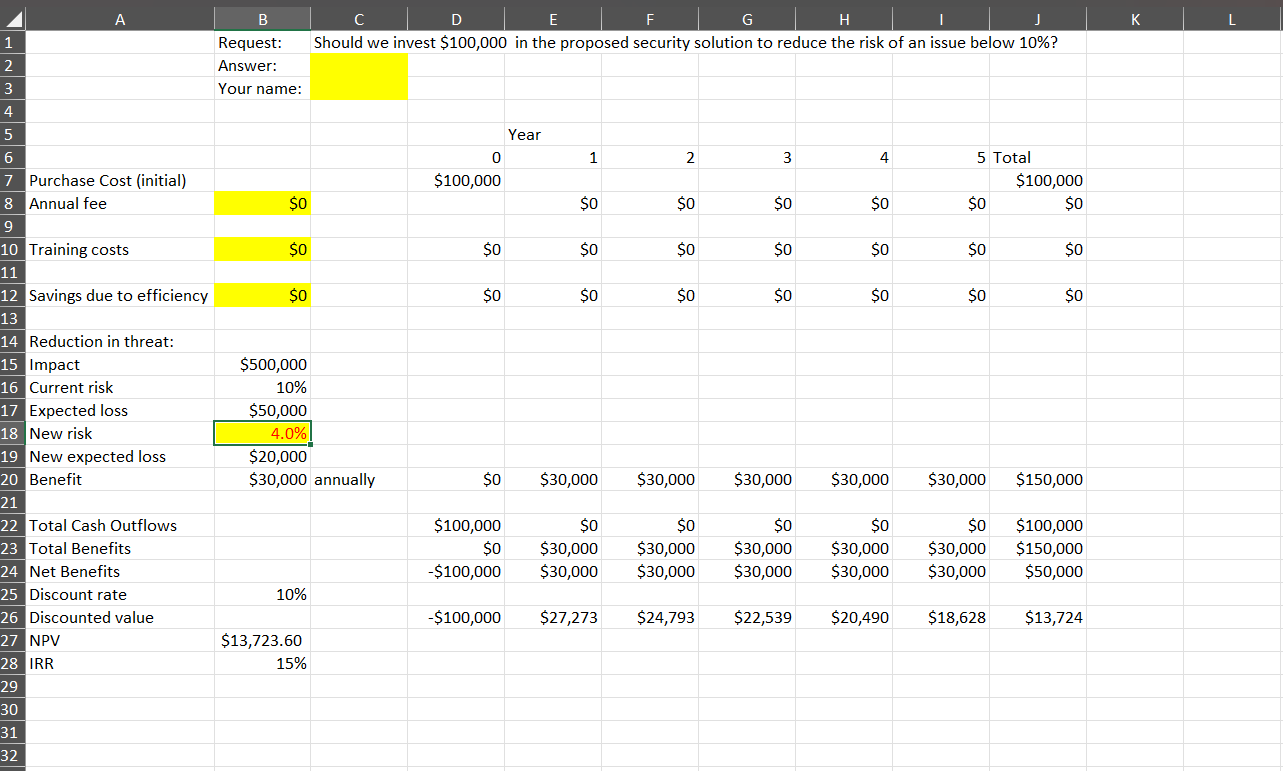Viewport: 1283px width, 771px height.
Task: Click the "Net Benefits" row label
Action: click(74, 572)
